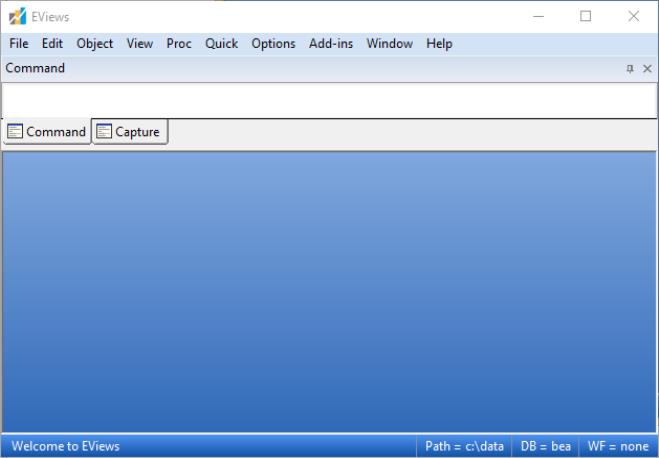
Task: Open the Quick menu
Action: [x=221, y=44]
